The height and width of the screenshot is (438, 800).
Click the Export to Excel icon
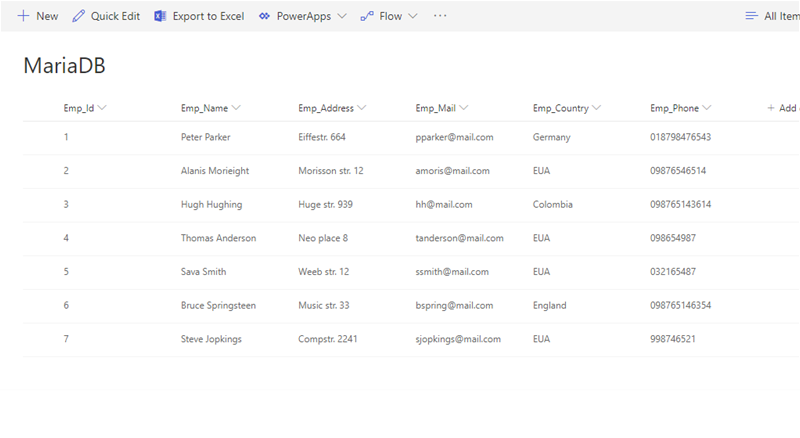[160, 16]
